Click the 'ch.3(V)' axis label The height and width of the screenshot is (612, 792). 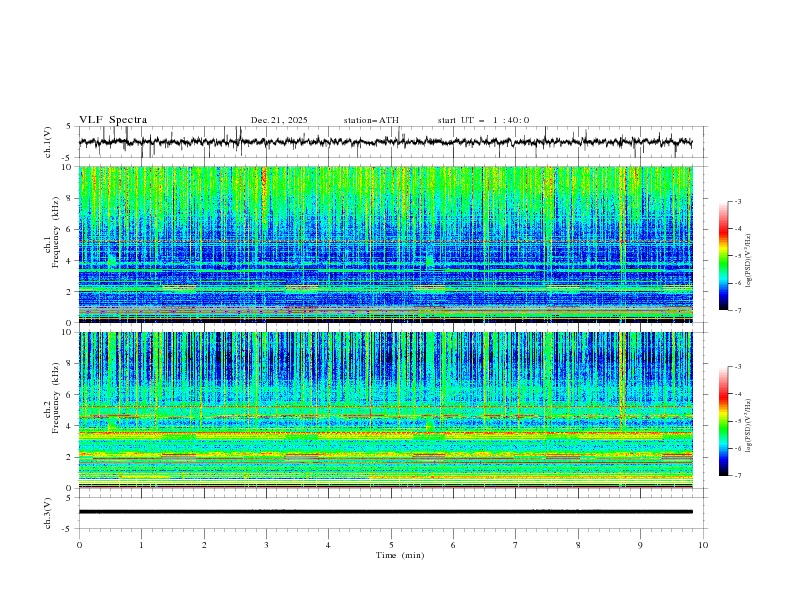pos(48,513)
